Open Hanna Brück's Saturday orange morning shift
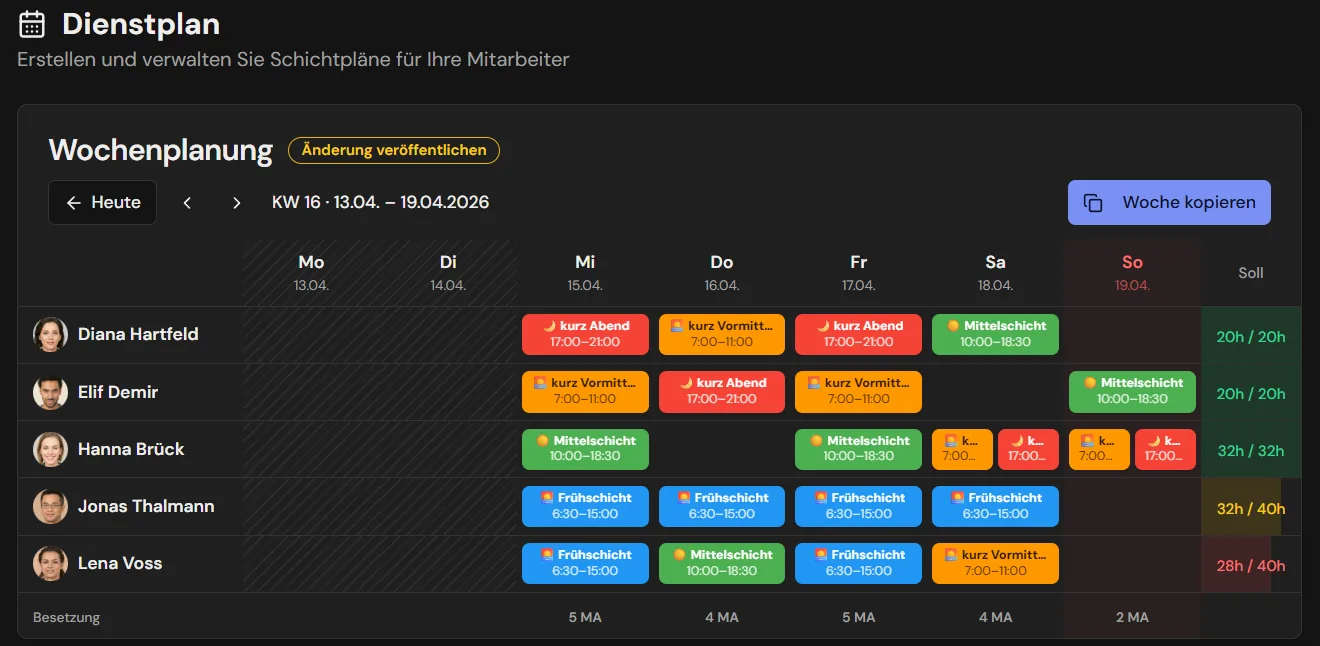The image size is (1320, 646). (962, 449)
